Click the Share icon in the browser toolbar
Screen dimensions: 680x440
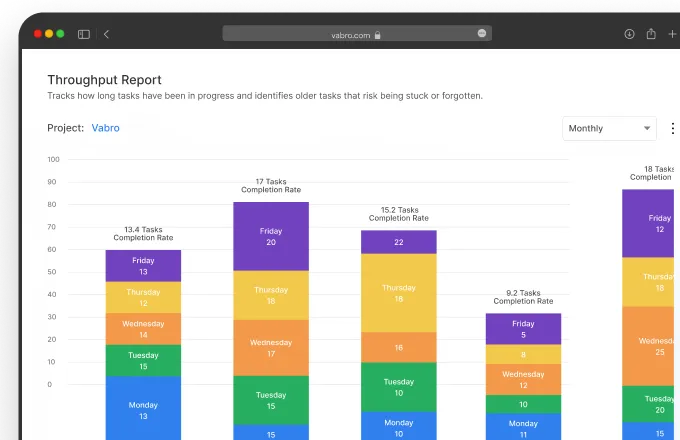coord(651,34)
